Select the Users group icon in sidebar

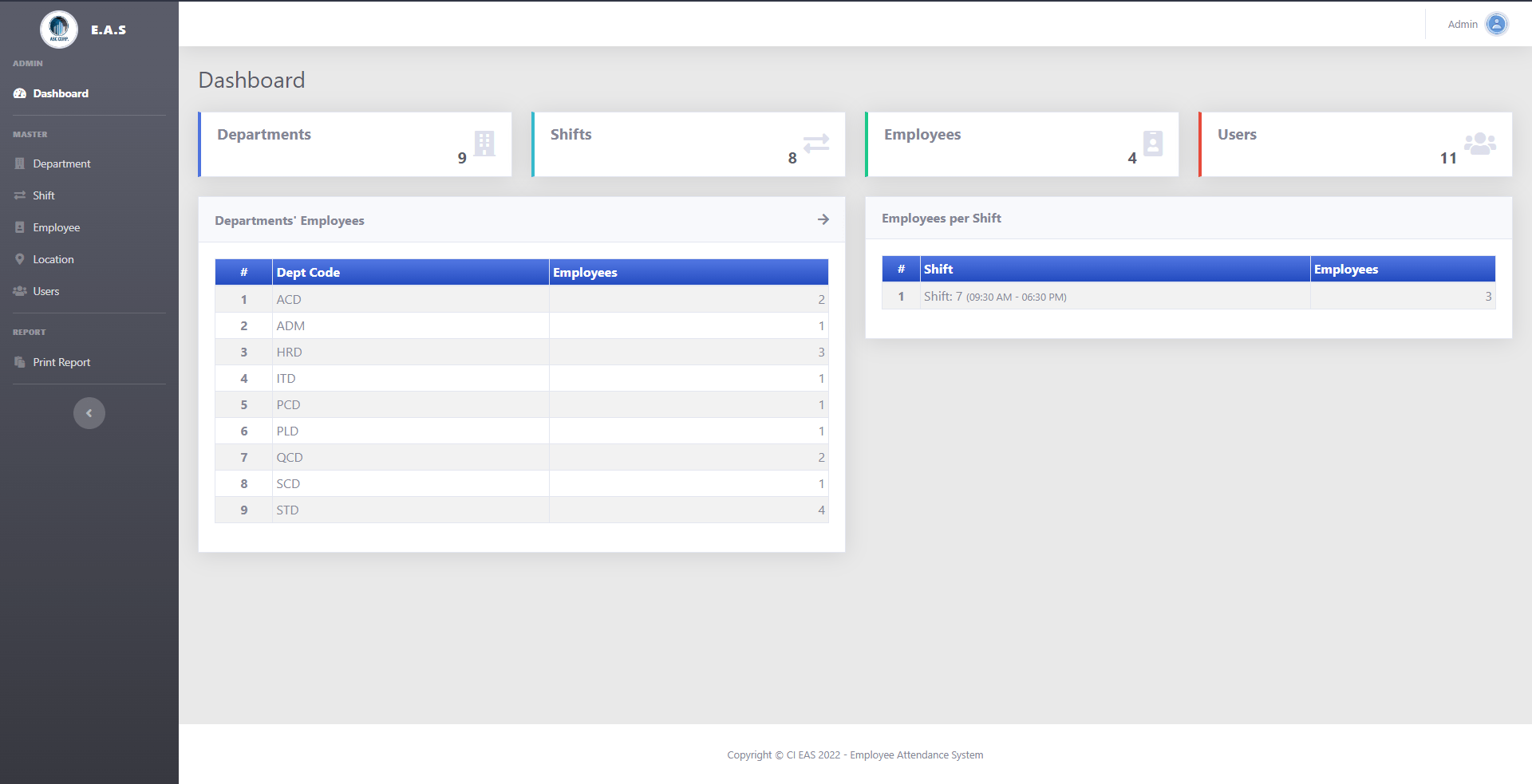point(19,291)
